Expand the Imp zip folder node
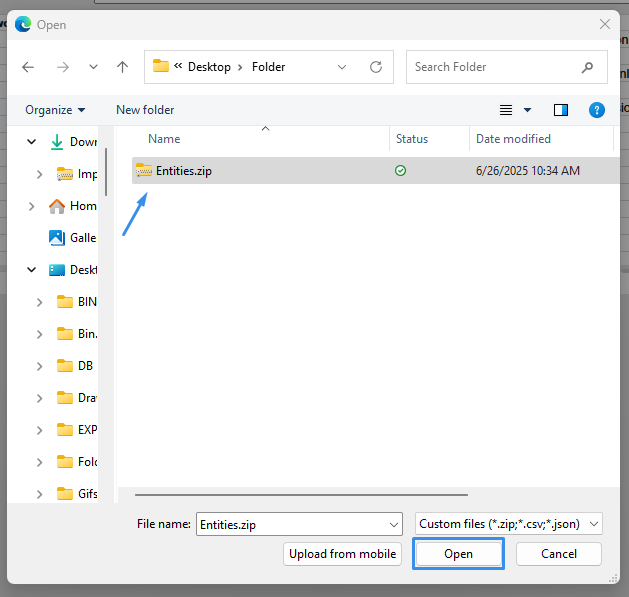This screenshot has width=629, height=597. [39, 174]
